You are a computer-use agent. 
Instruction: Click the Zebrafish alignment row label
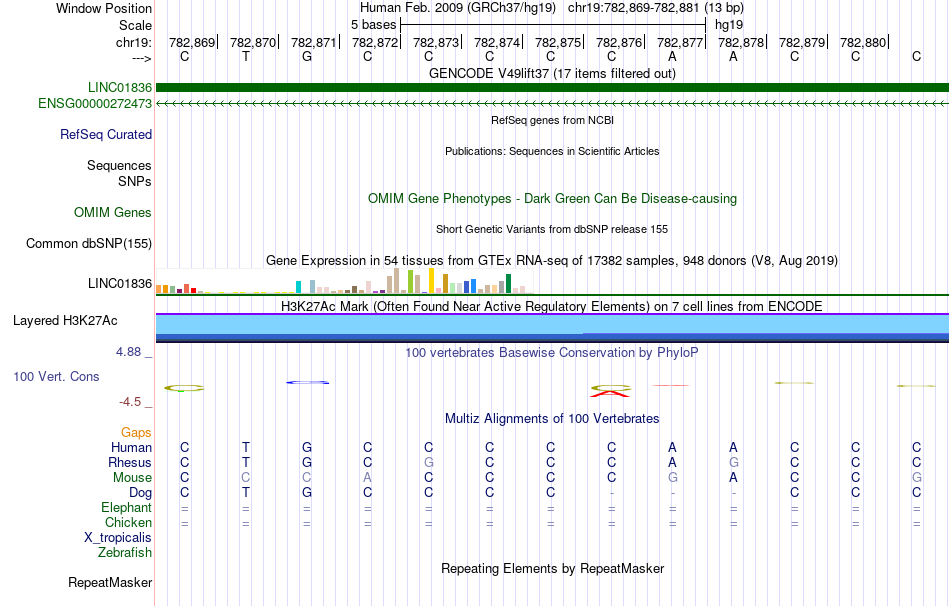125,553
